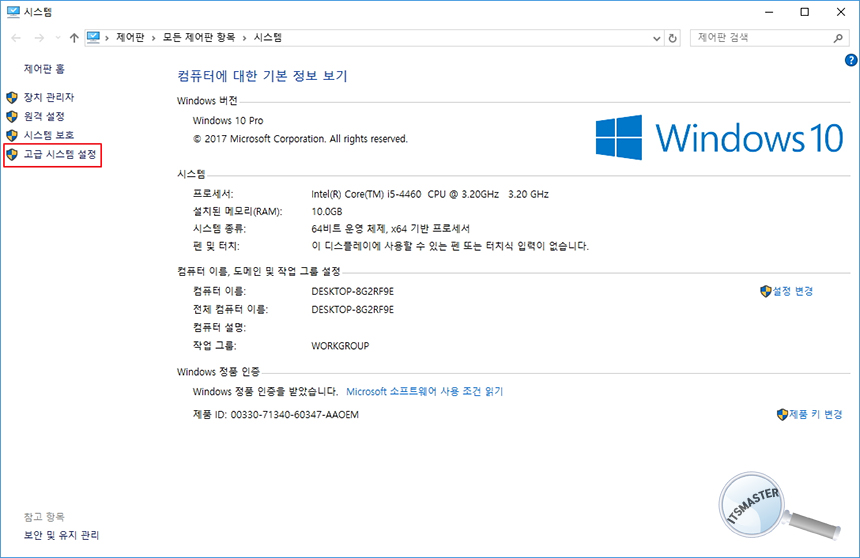Open recent locations dropdown arrow
Viewport: 860px width, 558px height.
point(58,38)
